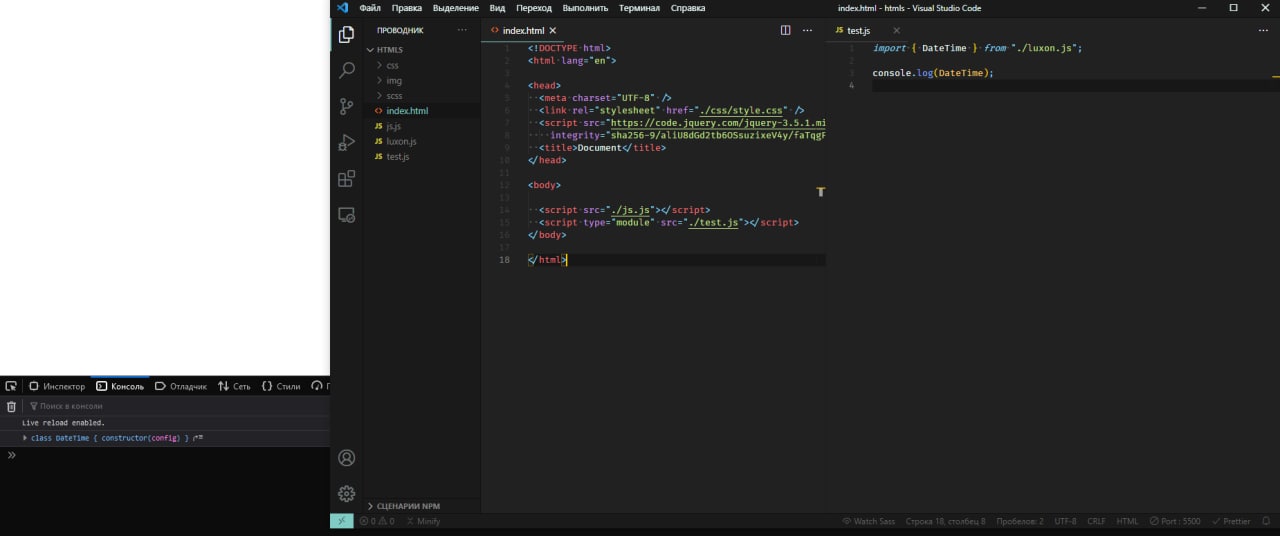Change language mode HTML in status bar
1280x536 pixels.
(1127, 521)
